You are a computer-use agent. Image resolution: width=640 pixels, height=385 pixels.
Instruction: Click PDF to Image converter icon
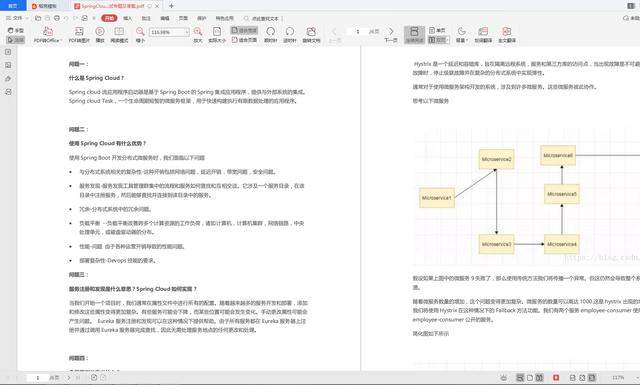pos(79,35)
